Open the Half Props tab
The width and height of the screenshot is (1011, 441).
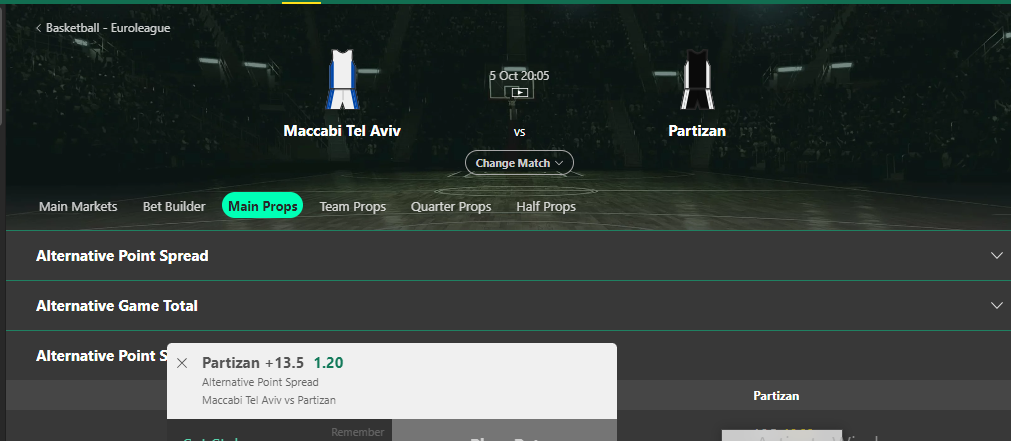click(x=546, y=207)
